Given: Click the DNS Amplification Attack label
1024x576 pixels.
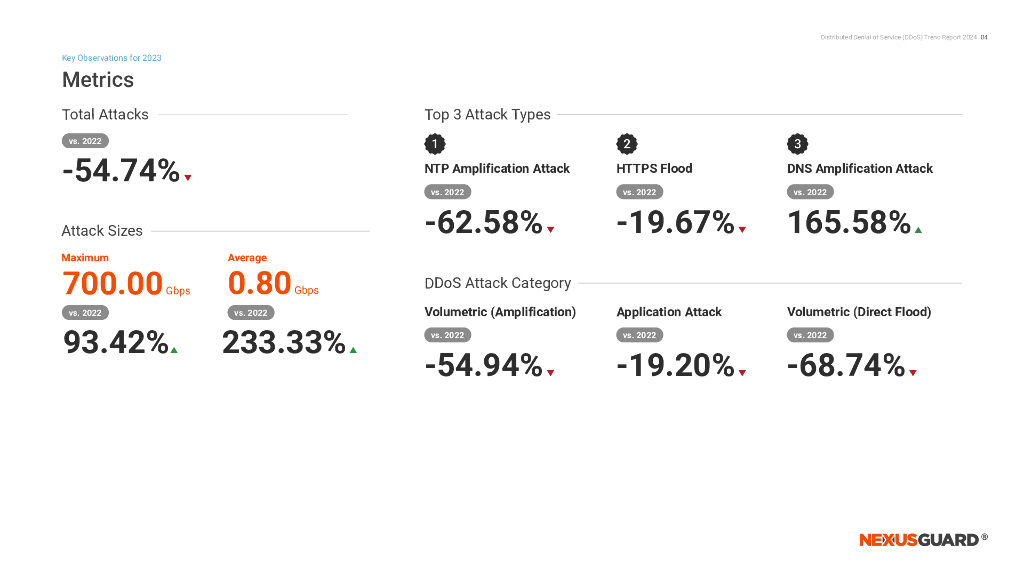Looking at the screenshot, I should 860,169.
